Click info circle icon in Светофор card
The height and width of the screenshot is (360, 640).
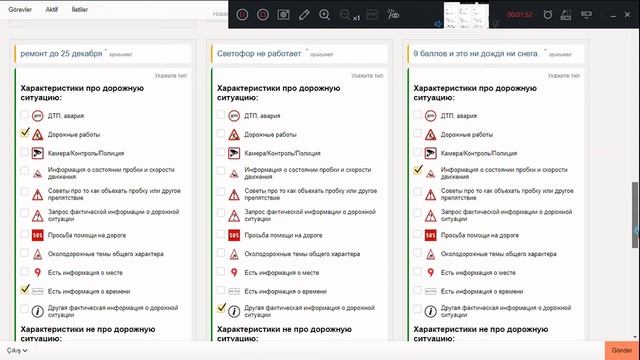234,311
